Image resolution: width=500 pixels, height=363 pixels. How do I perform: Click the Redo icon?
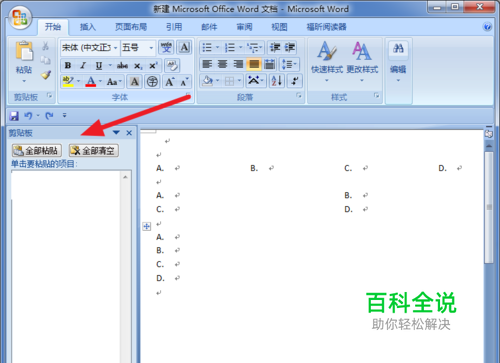click(49, 116)
